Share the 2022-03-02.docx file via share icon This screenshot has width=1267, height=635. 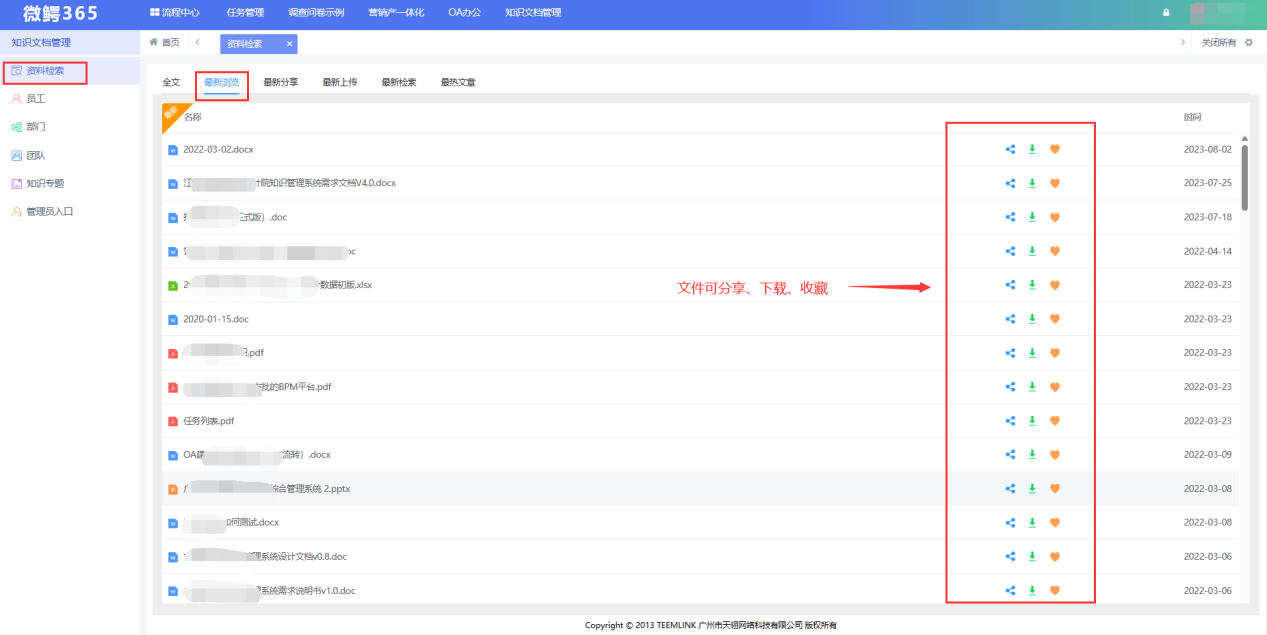click(x=1009, y=148)
